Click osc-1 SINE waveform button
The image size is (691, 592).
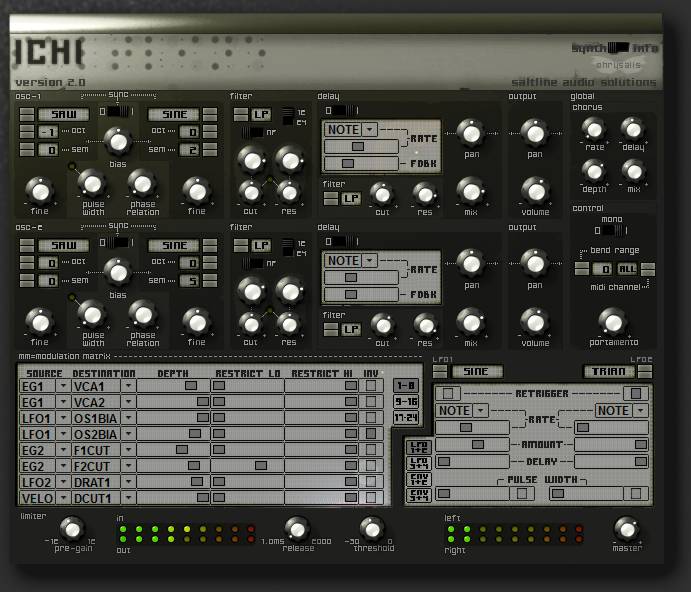click(x=174, y=114)
